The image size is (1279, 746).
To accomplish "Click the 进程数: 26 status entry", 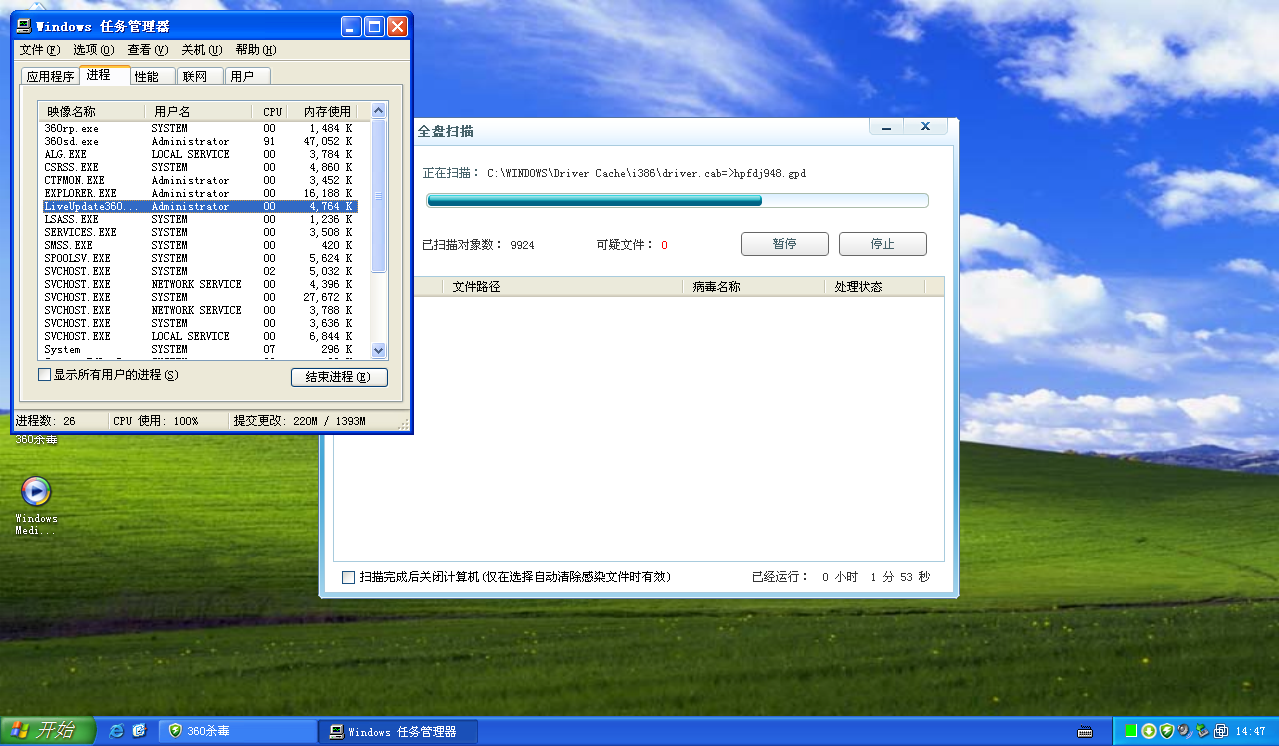I will [x=60, y=421].
